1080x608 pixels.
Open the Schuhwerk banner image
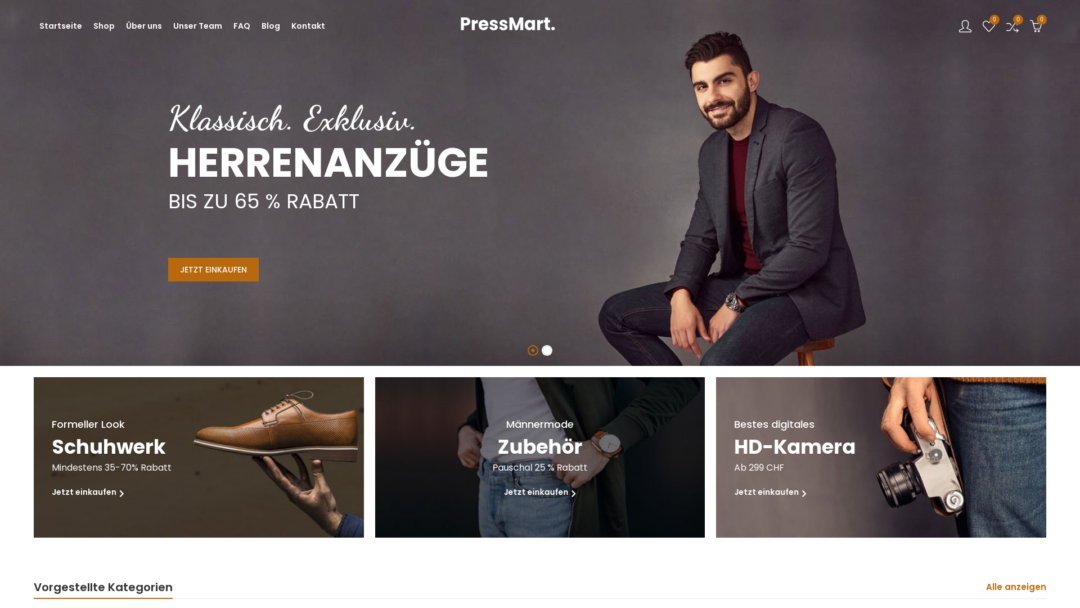198,457
